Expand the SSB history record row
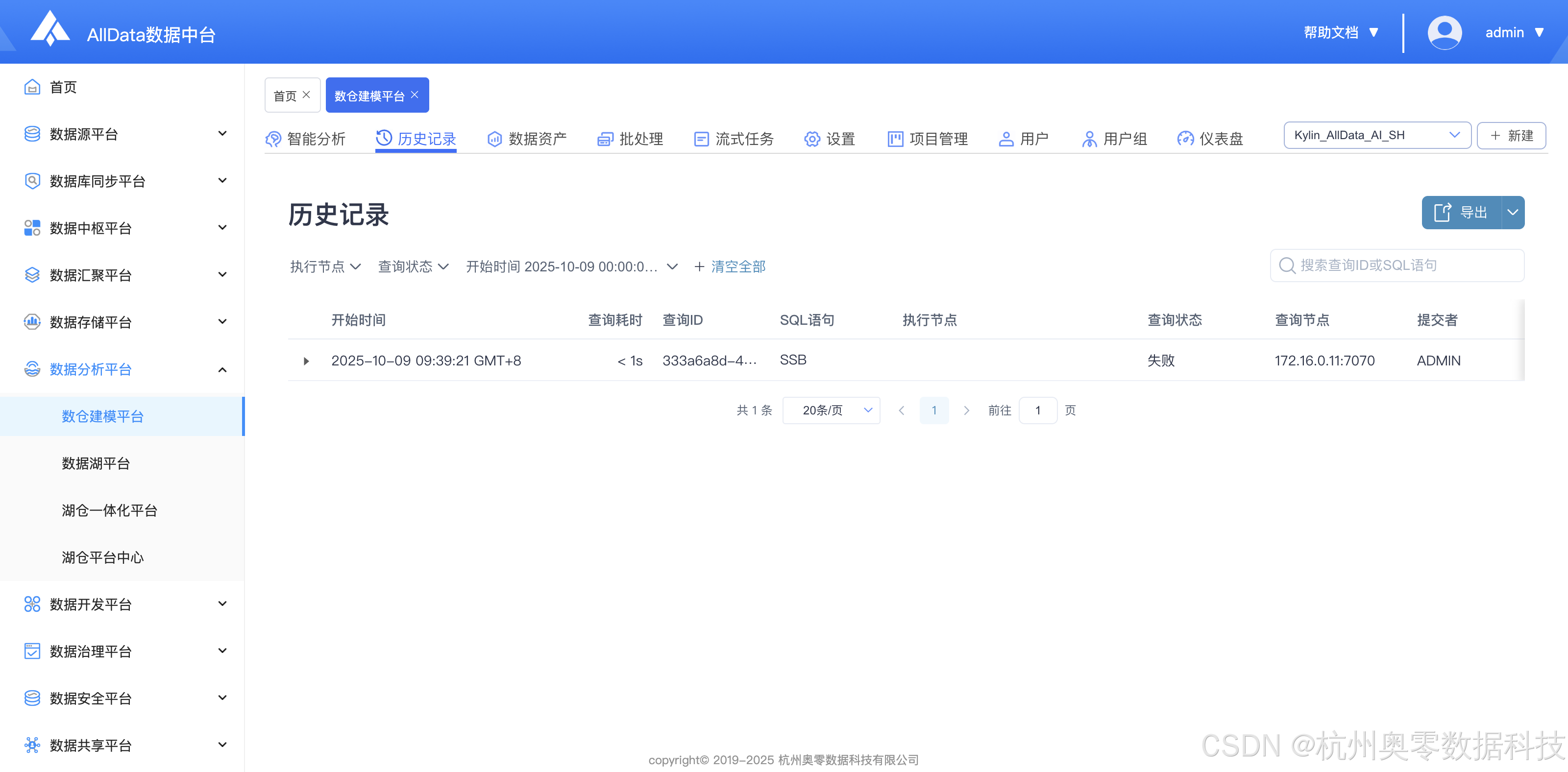Screen dimensions: 1568x772 click(306, 361)
